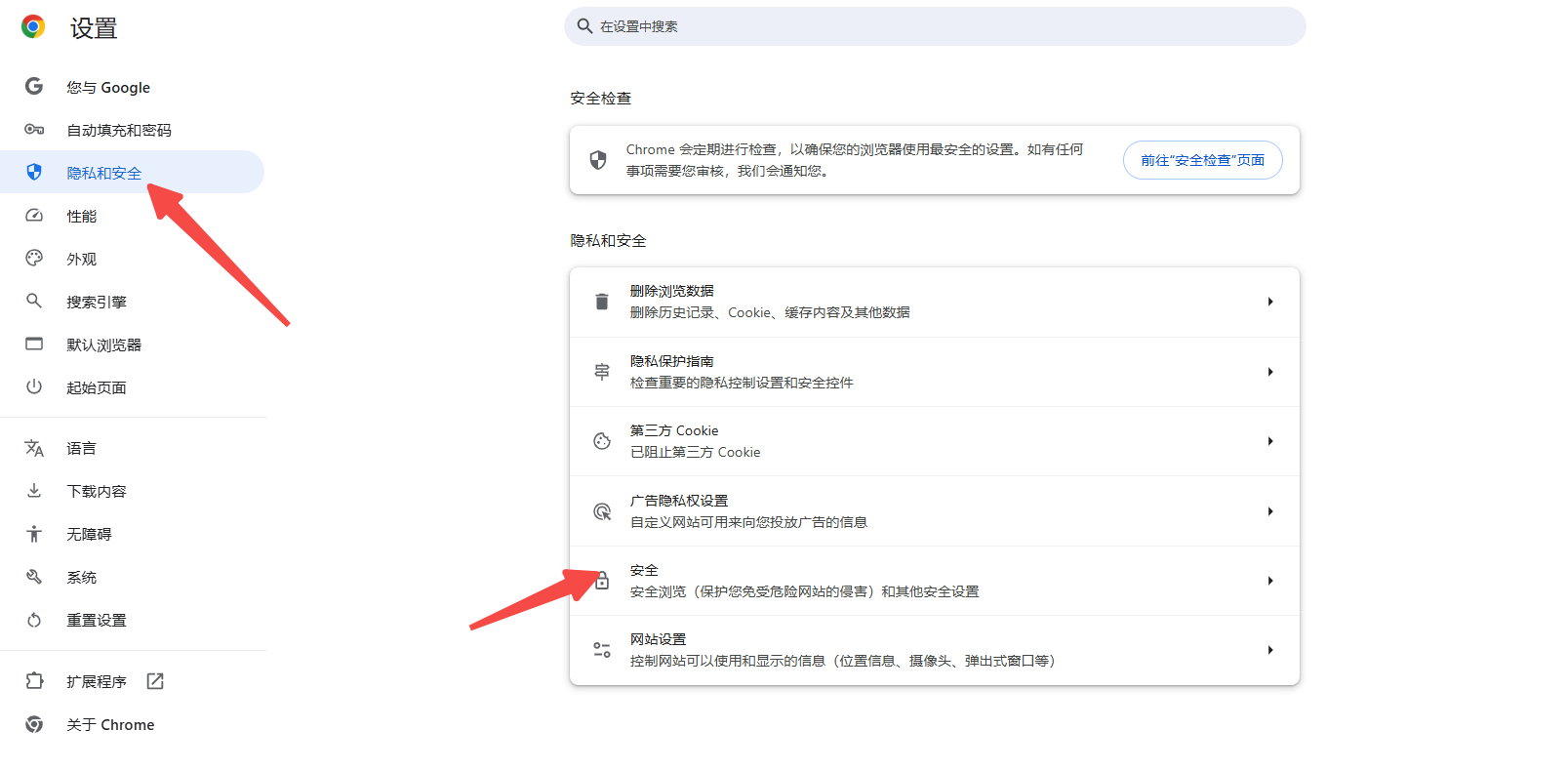This screenshot has width=1568, height=771.
Task: Go to 性能 settings section
Action: [x=132, y=216]
